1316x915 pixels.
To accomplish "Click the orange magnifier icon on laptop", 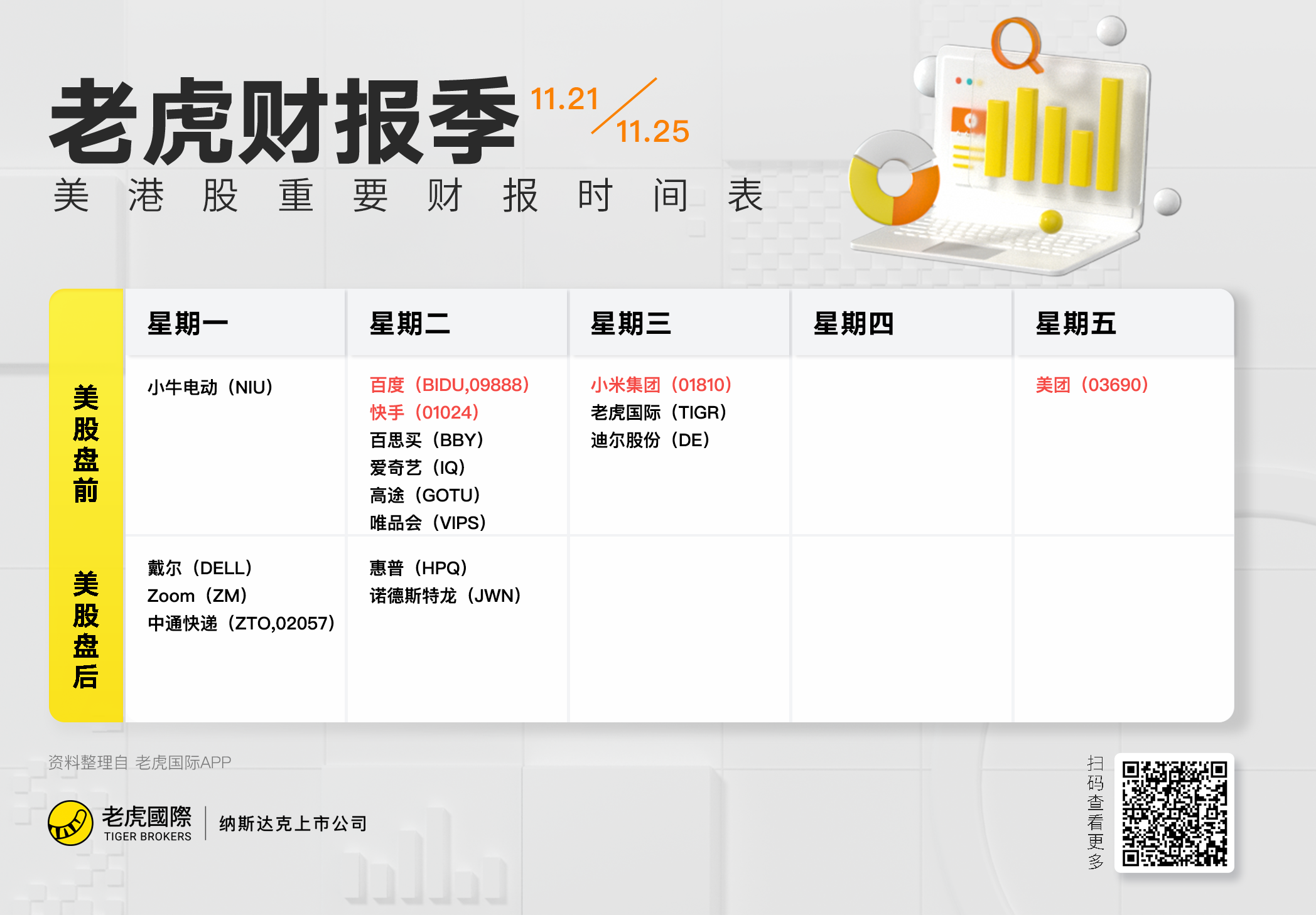I will click(1016, 45).
